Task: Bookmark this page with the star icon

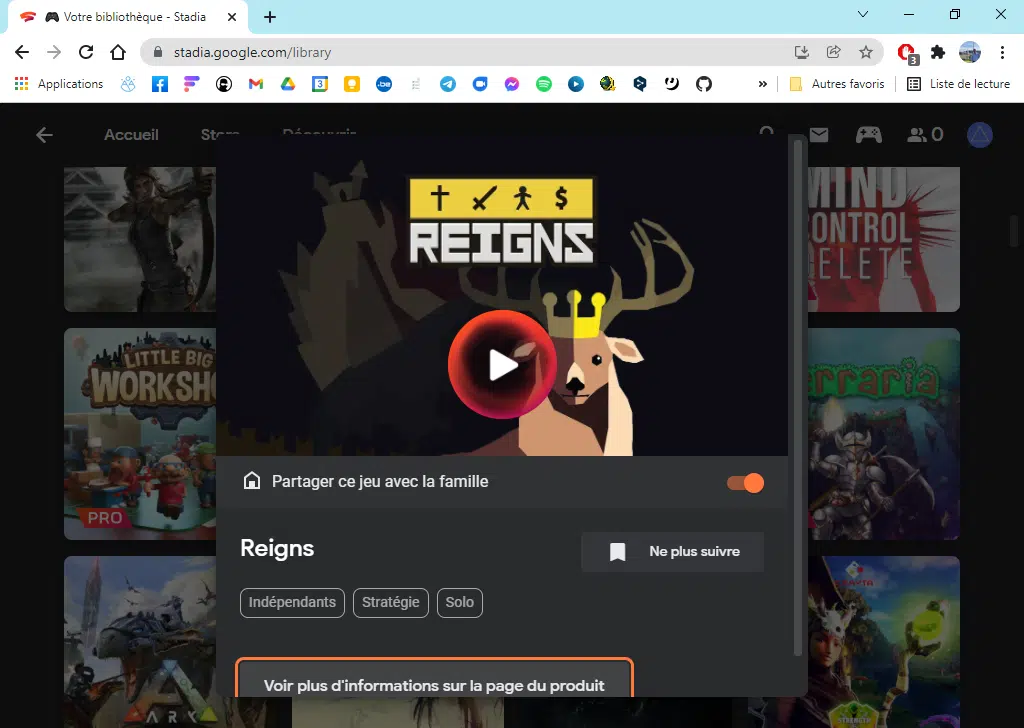Action: click(866, 52)
